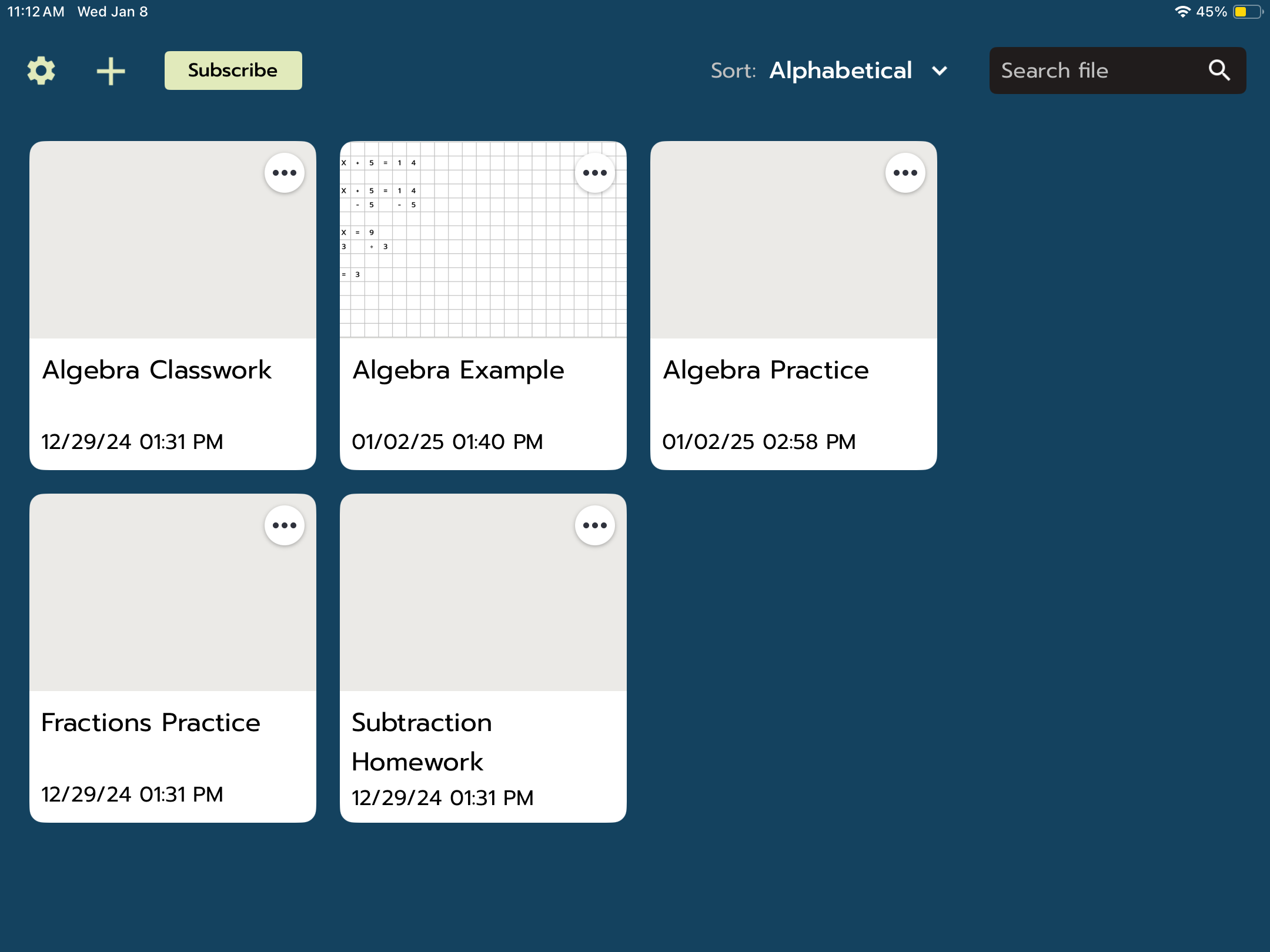Tap the plus icon to add file
The image size is (1270, 952).
coord(111,71)
